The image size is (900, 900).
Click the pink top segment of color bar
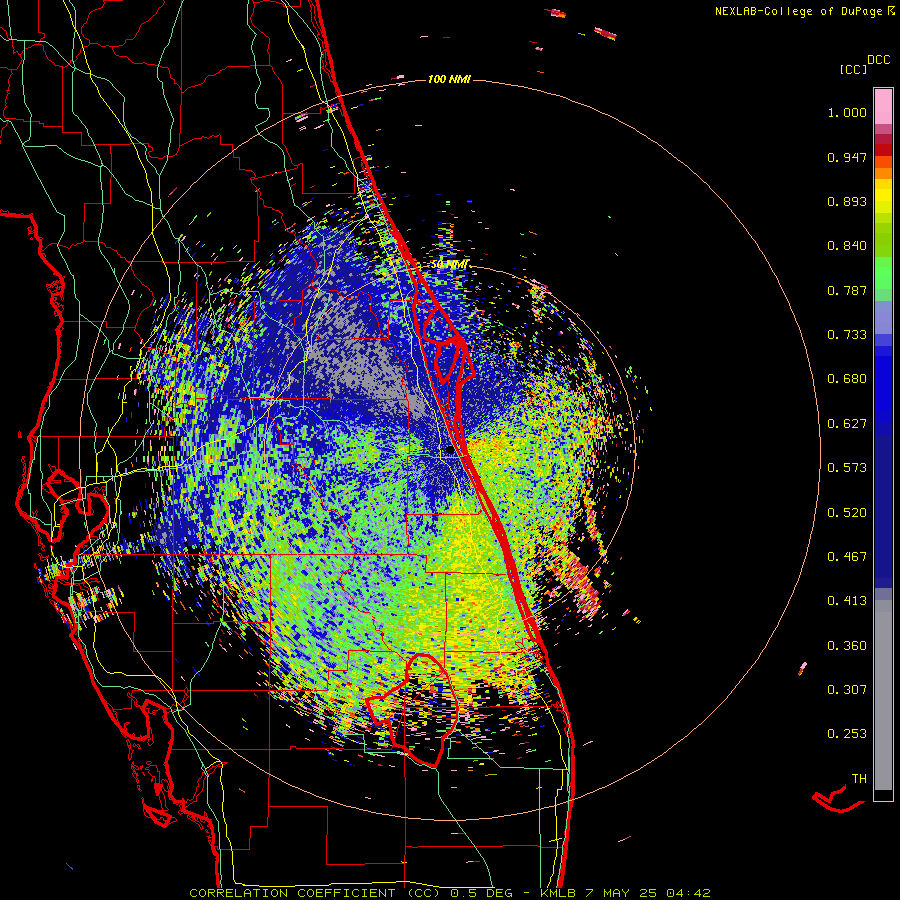coord(883,106)
